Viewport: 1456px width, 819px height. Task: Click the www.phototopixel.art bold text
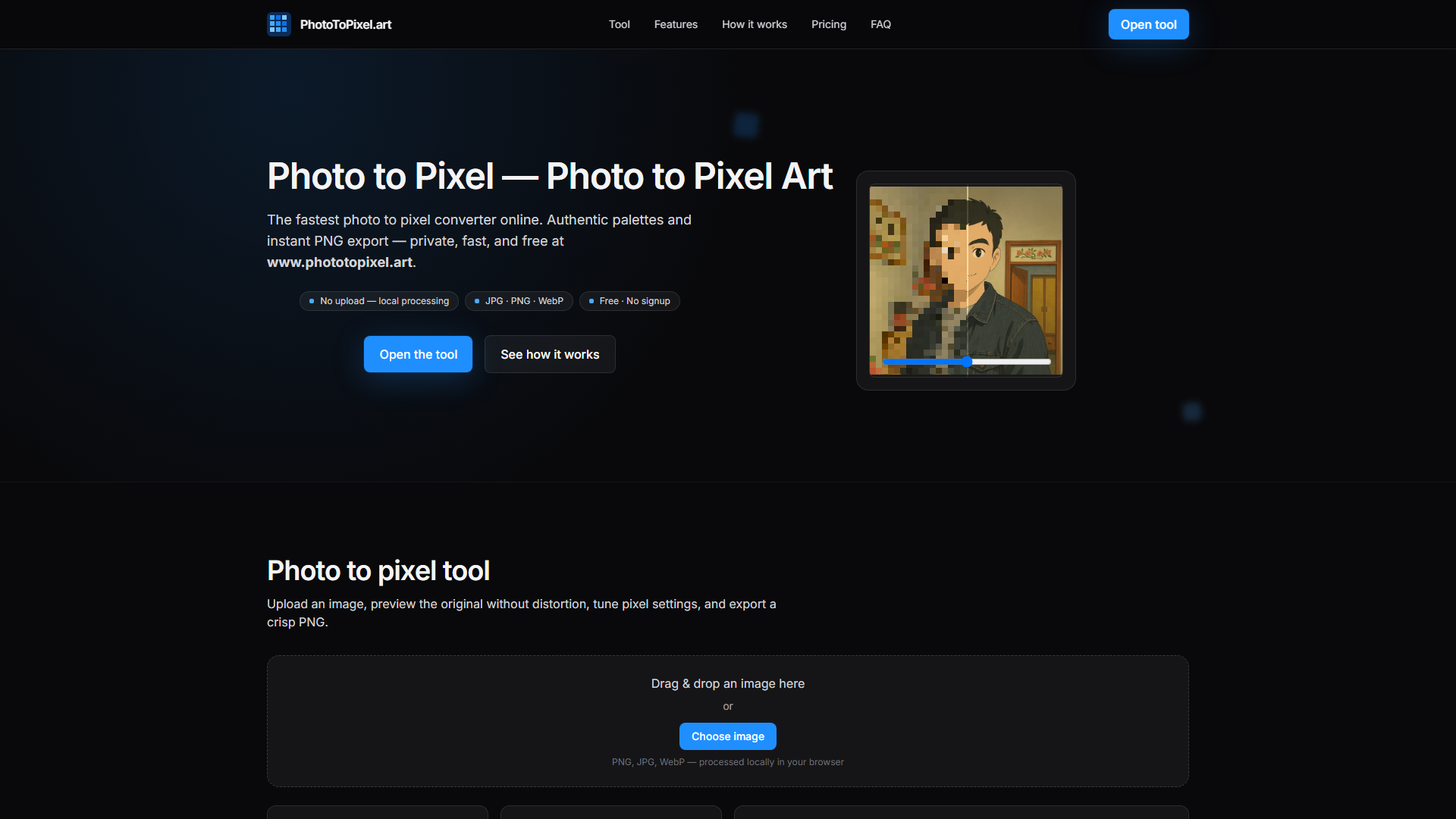[340, 262]
